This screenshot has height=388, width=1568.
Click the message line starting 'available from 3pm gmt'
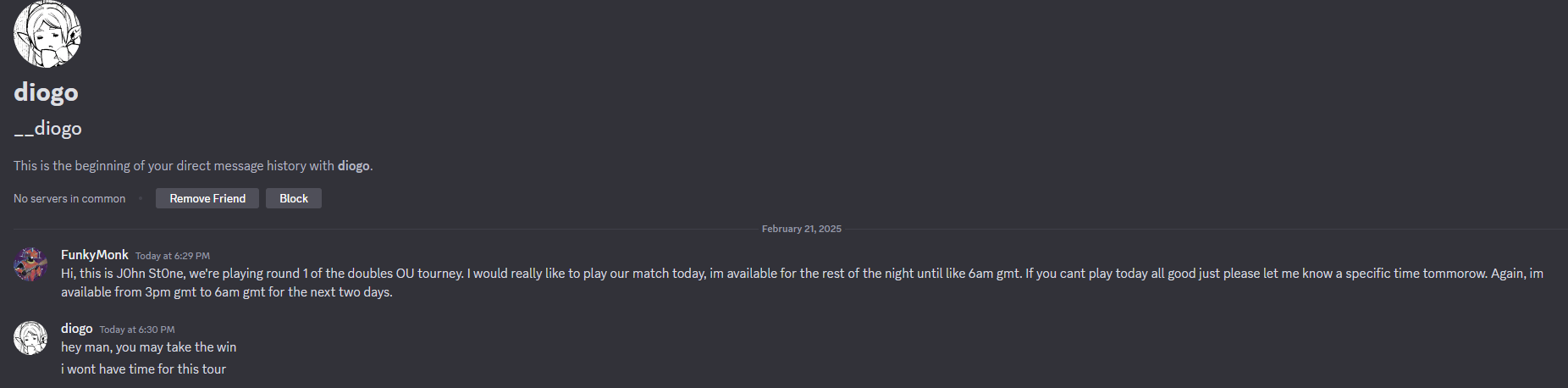pyautogui.click(x=227, y=292)
